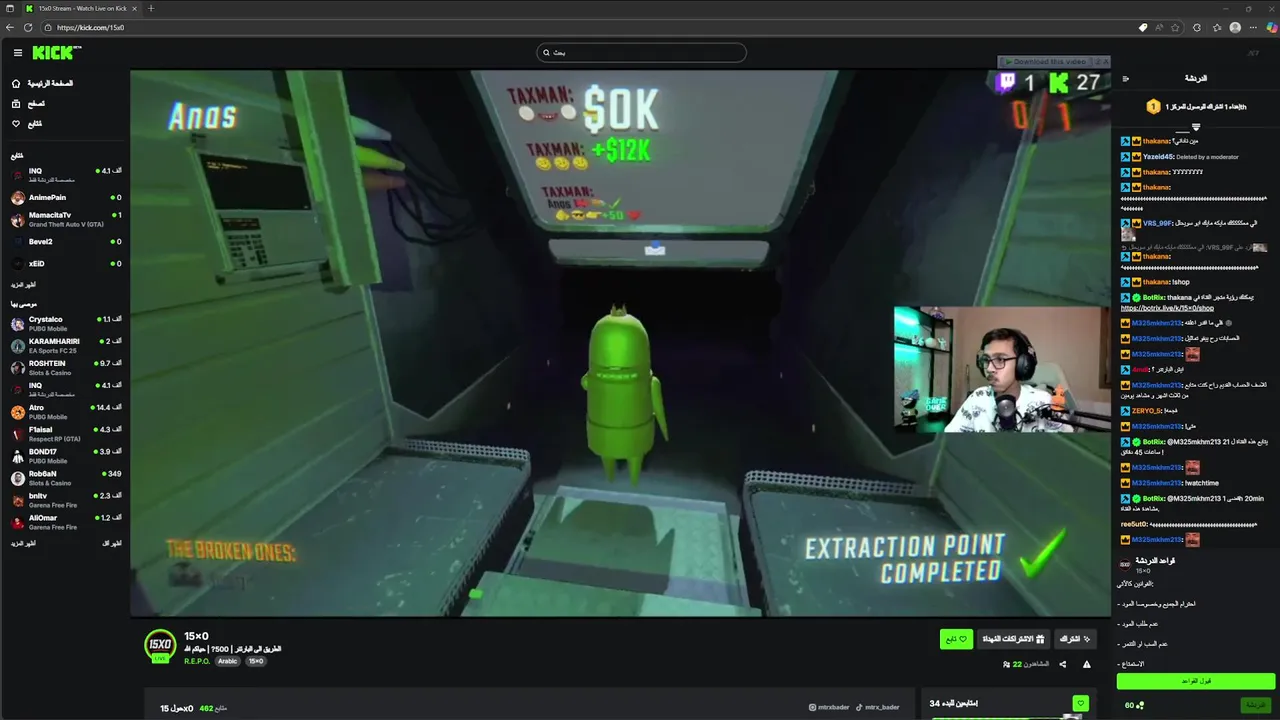The image size is (1280, 720).
Task: Open xEiD channel in sidebar
Action: pos(65,264)
